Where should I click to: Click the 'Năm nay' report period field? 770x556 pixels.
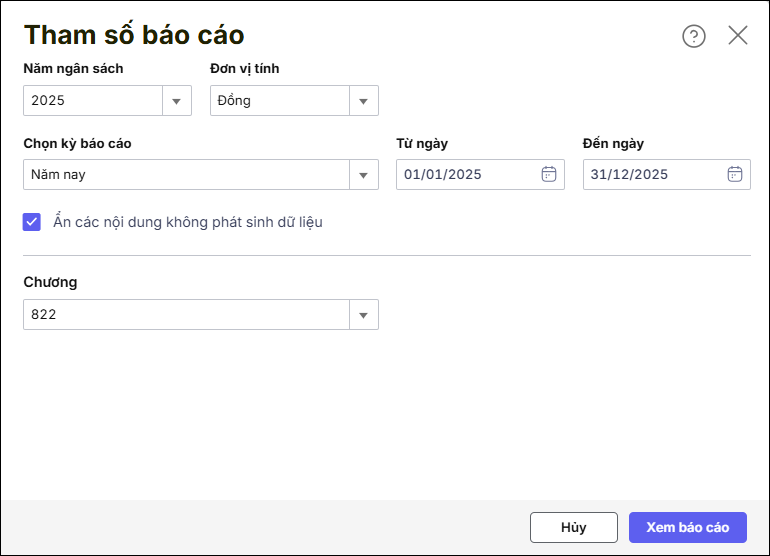tap(186, 175)
